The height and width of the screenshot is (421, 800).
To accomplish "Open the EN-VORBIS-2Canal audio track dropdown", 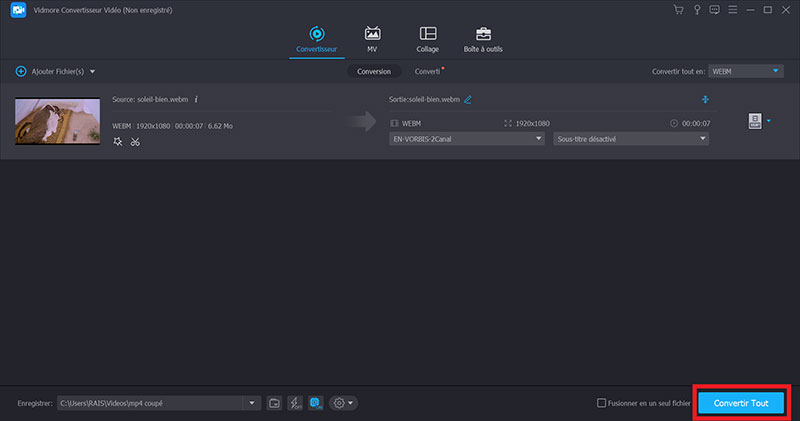I will click(x=467, y=139).
